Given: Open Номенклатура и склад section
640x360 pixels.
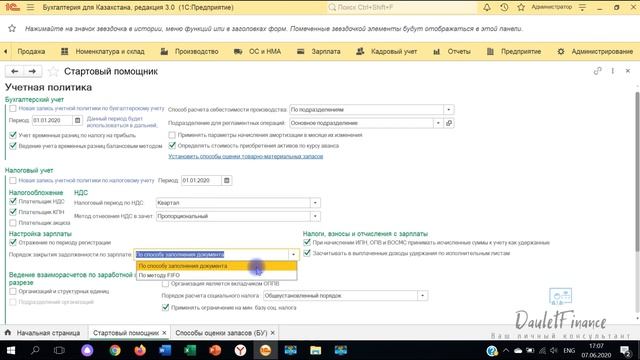Looking at the screenshot, I should 103,51.
